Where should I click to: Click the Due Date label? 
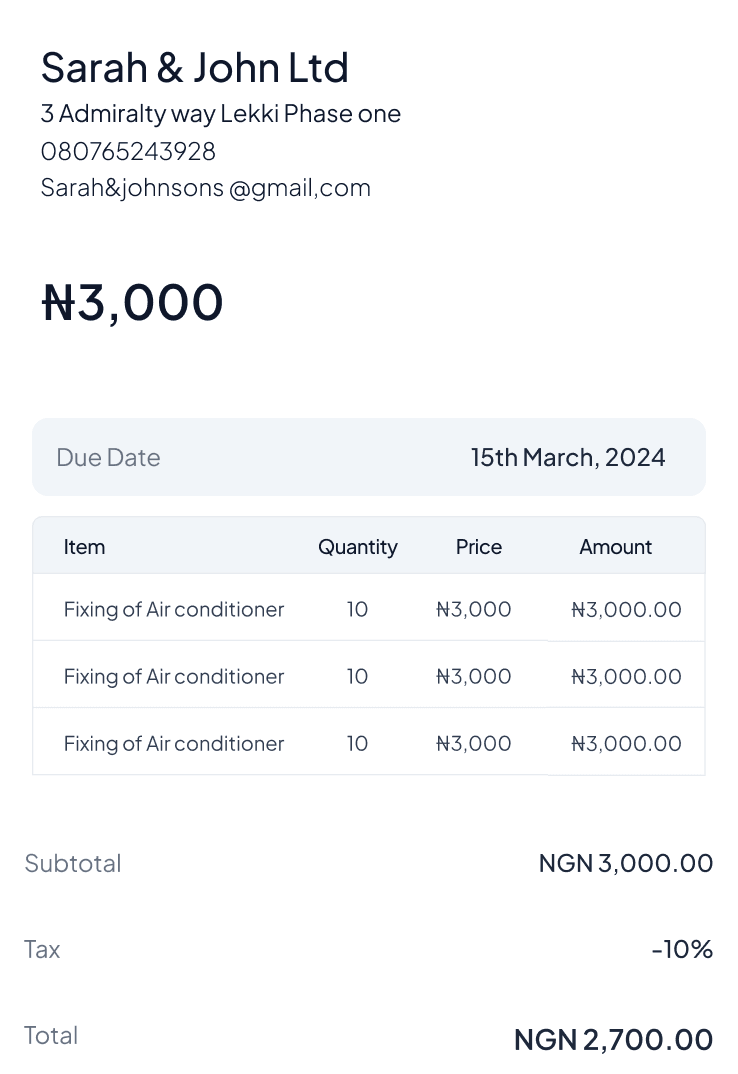(108, 458)
